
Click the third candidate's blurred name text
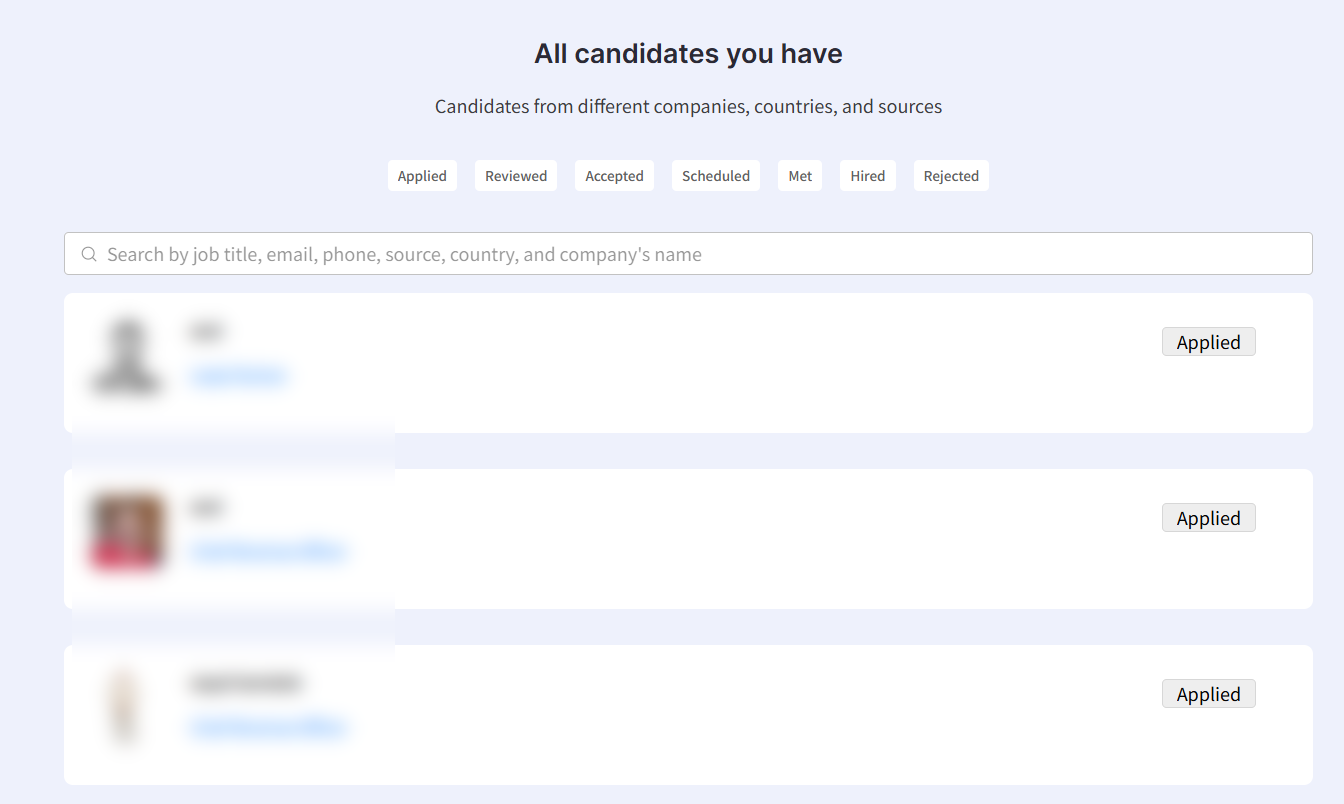(x=245, y=684)
